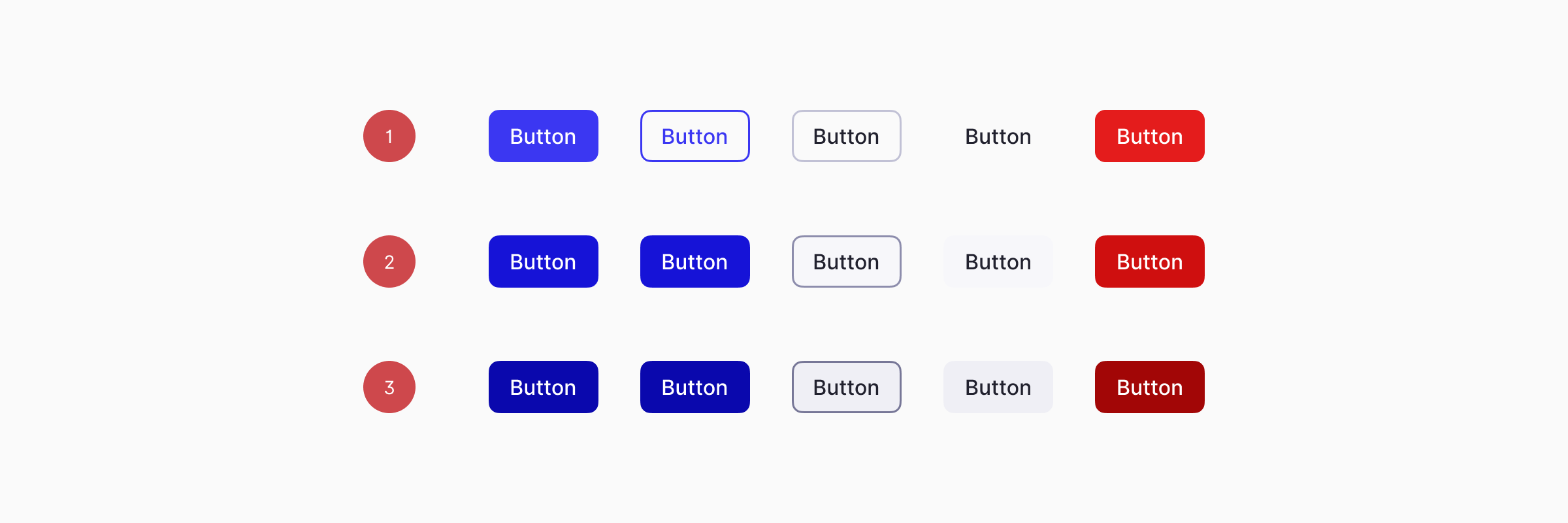Click the borderless text-only Button in row 1

[x=998, y=136]
